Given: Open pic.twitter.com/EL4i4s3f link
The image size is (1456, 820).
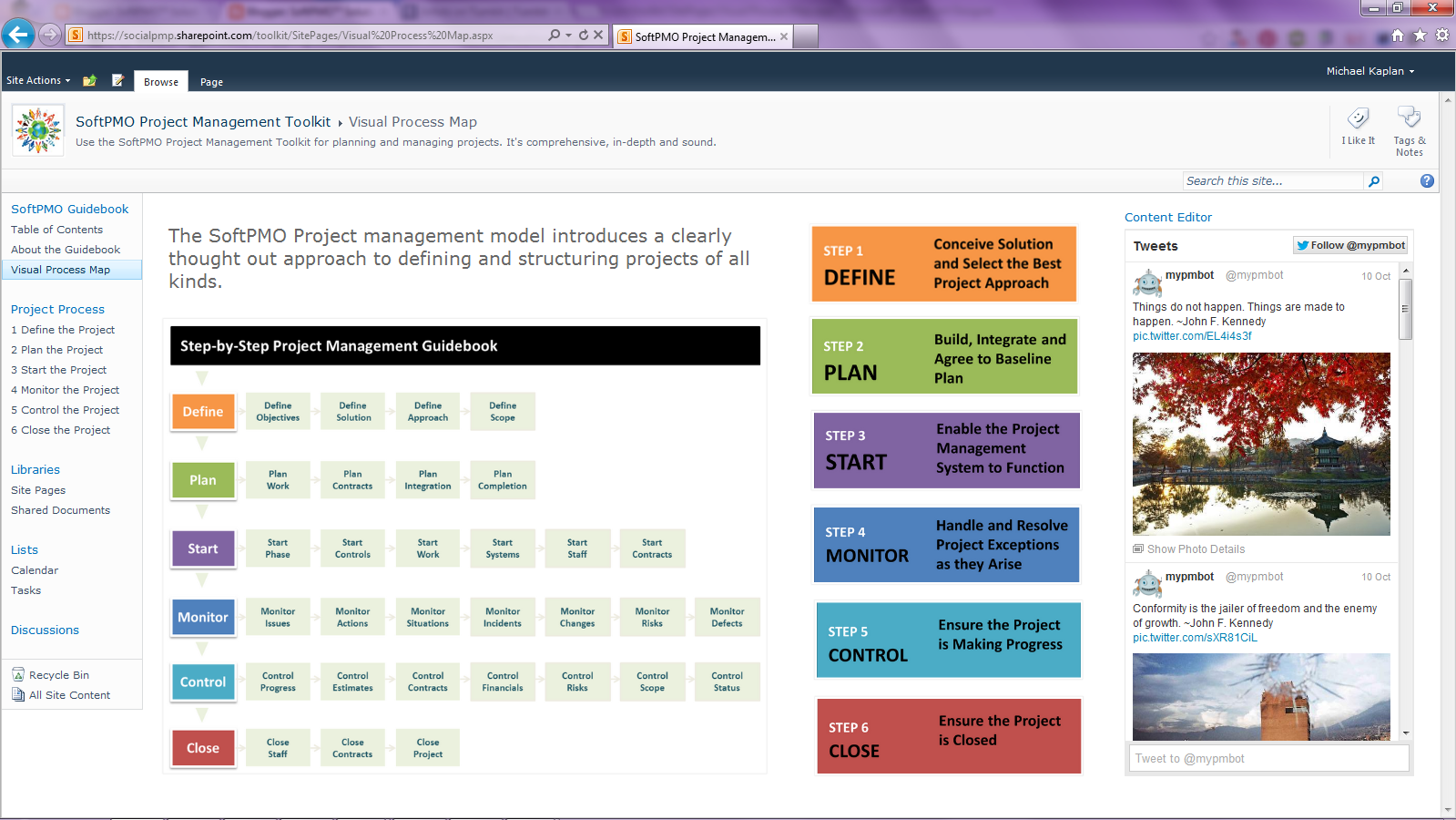Looking at the screenshot, I should [1192, 336].
